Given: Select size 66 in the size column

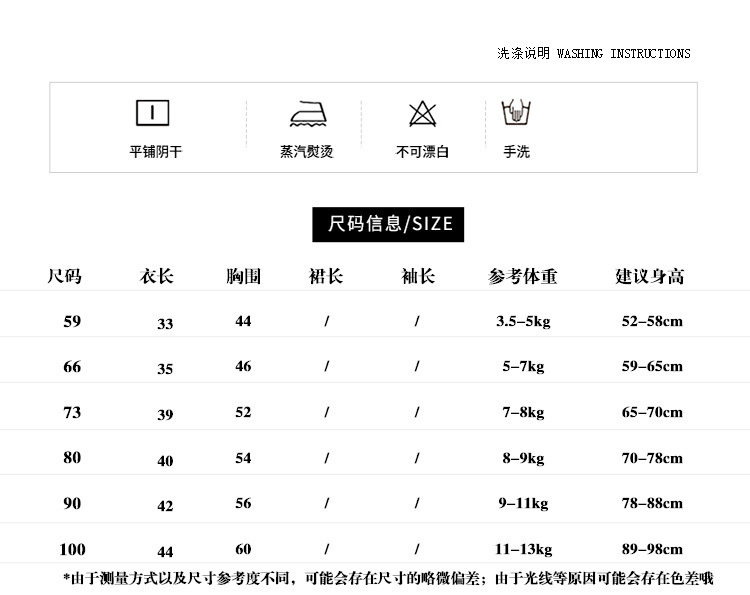Looking at the screenshot, I should coord(72,366).
